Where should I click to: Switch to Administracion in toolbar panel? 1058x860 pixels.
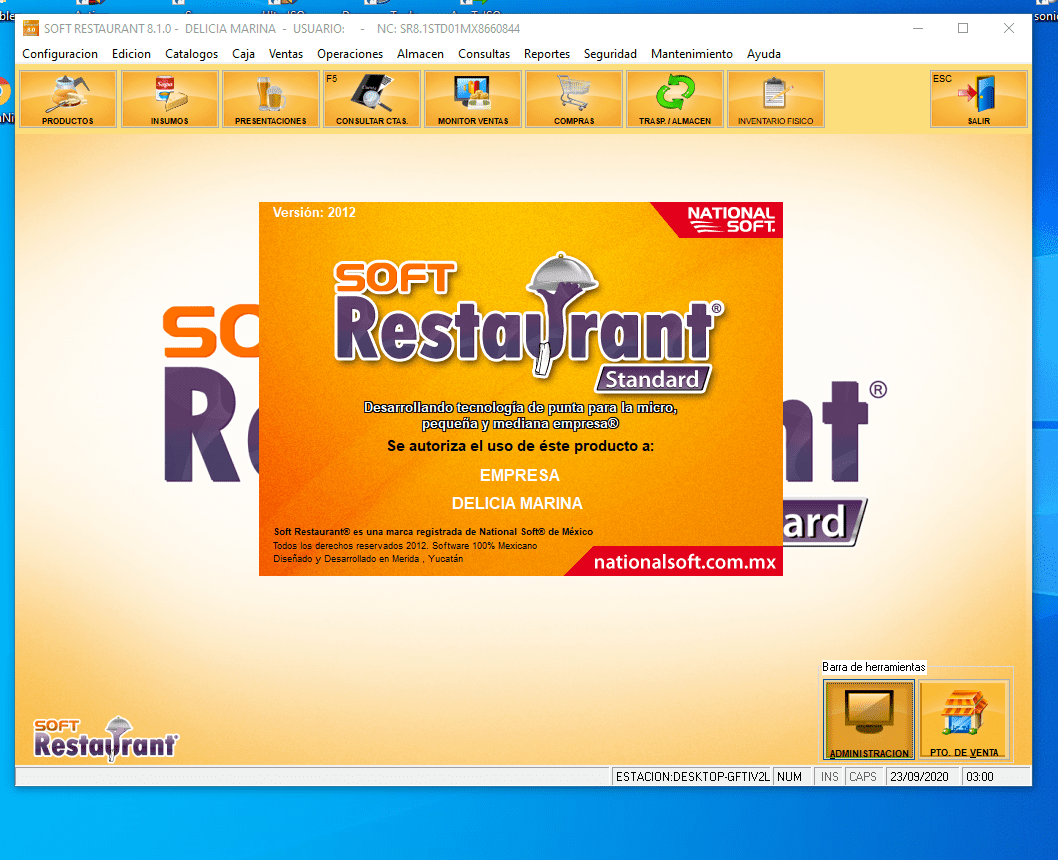pyautogui.click(x=868, y=719)
